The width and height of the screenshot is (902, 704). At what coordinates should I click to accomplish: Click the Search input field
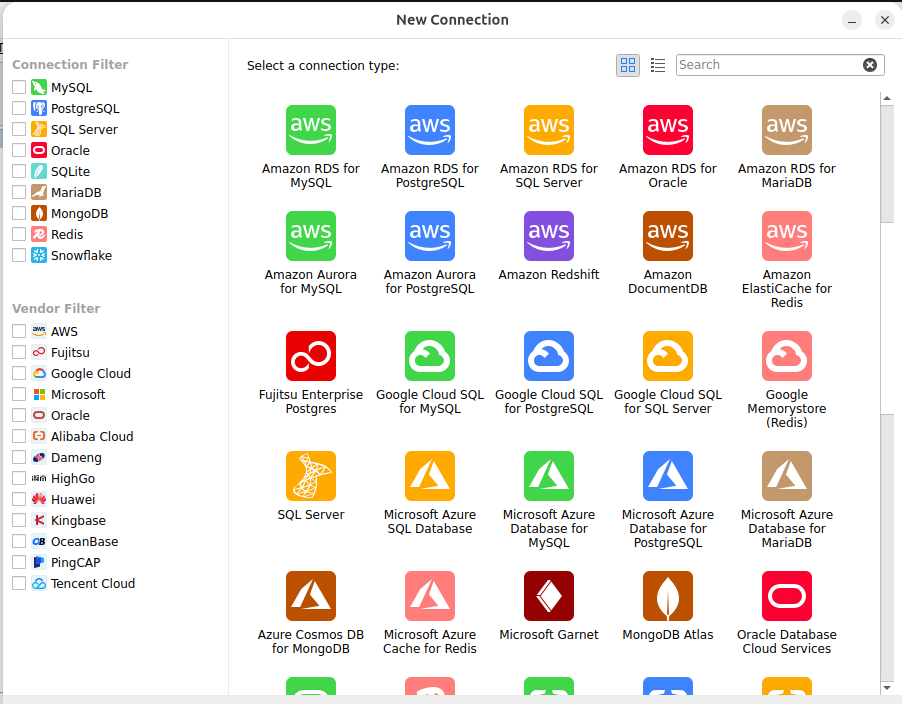click(x=767, y=65)
